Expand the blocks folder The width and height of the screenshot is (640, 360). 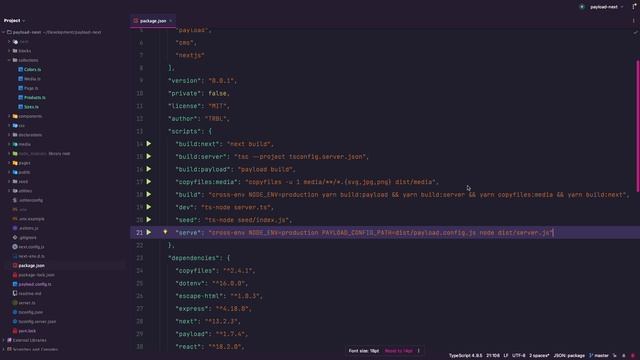pos(9,51)
